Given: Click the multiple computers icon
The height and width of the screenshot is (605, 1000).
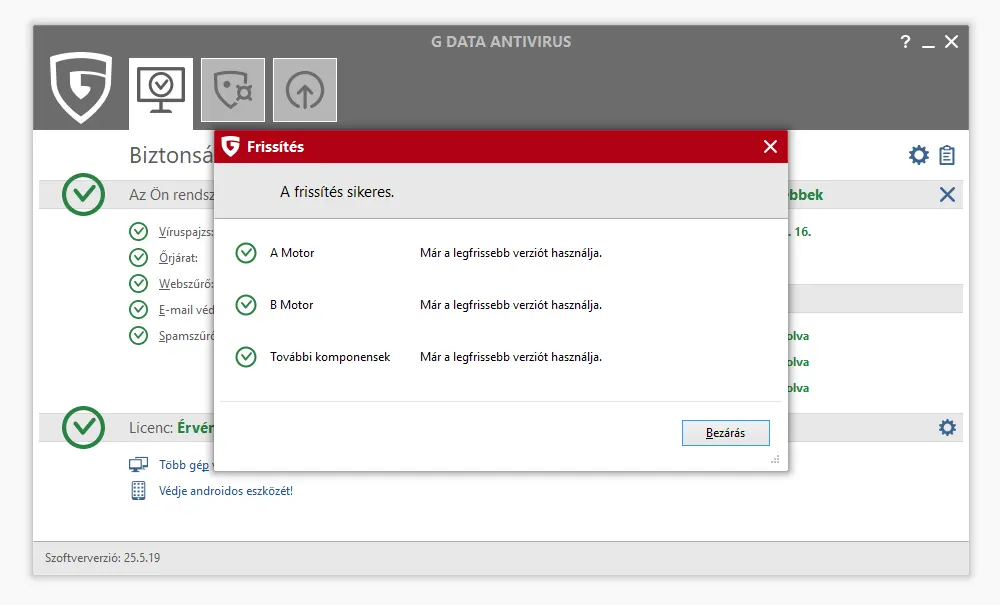Looking at the screenshot, I should [x=139, y=465].
